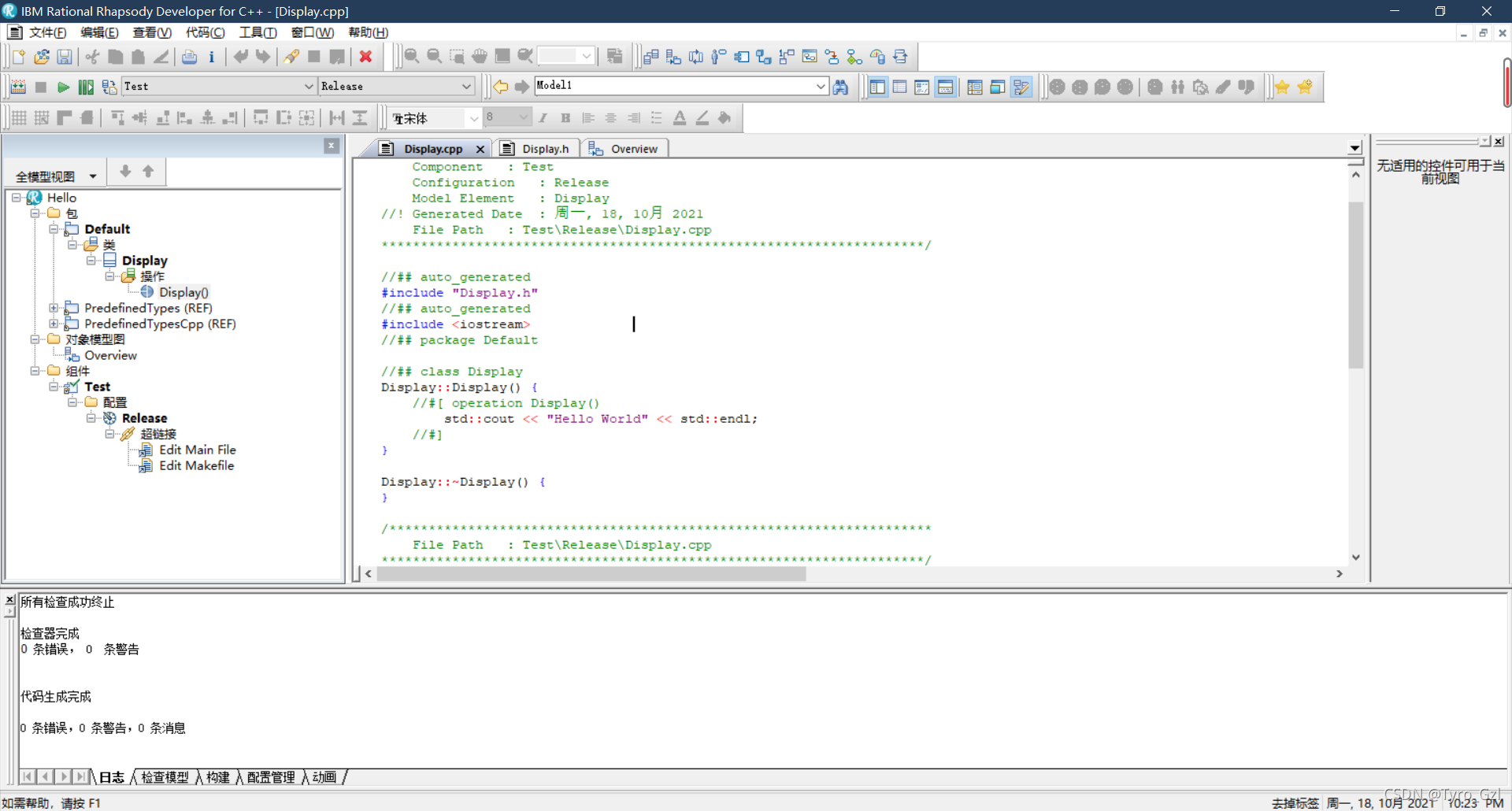Viewport: 1512px width, 811px height.
Task: Close the browser panel with X
Action: [332, 146]
